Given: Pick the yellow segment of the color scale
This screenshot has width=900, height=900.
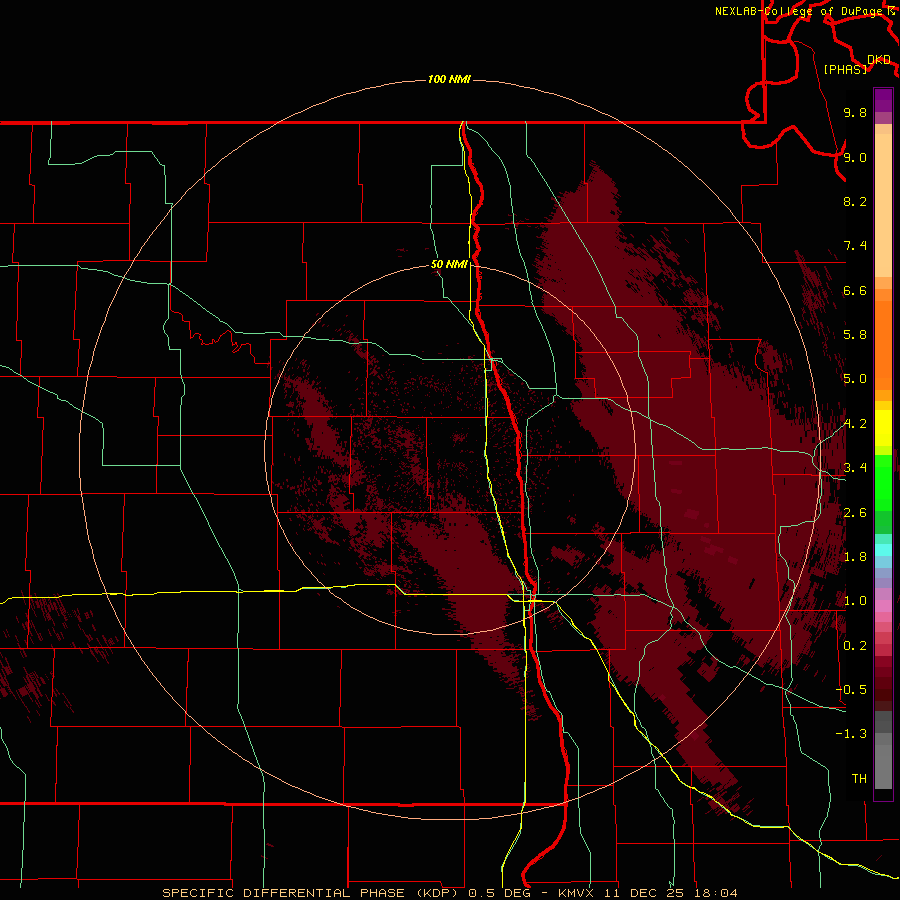Looking at the screenshot, I should pyautogui.click(x=883, y=428).
